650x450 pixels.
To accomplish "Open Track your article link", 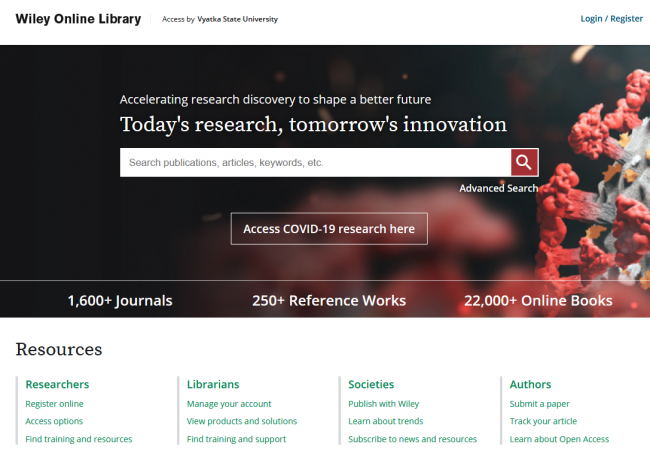I will click(543, 421).
